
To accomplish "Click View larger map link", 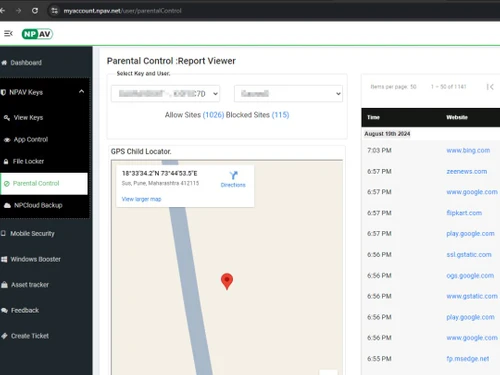I will [141, 199].
